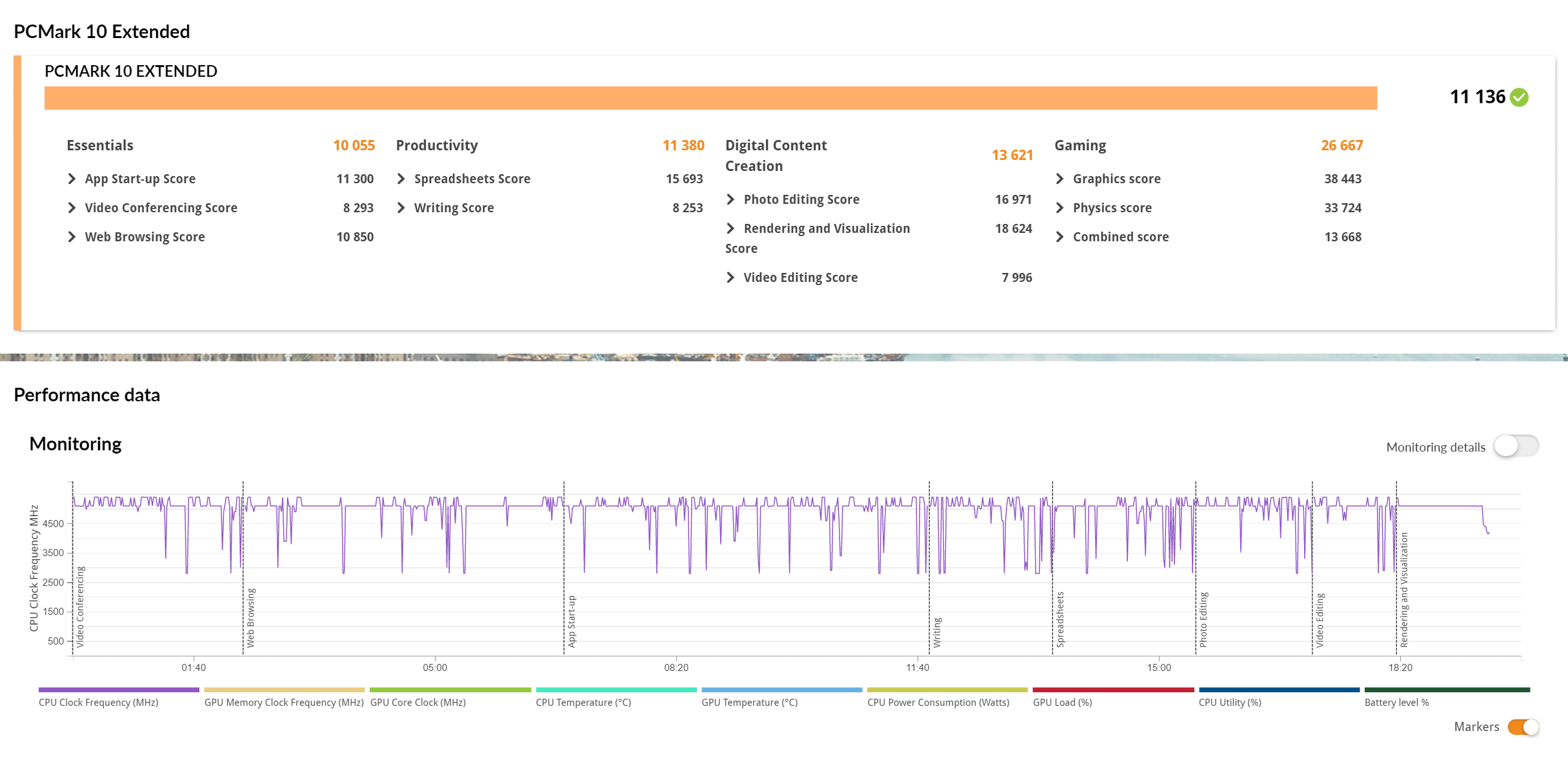The image size is (1568, 771).
Task: Select CPU Power Consumption legend item
Action: [x=938, y=702]
